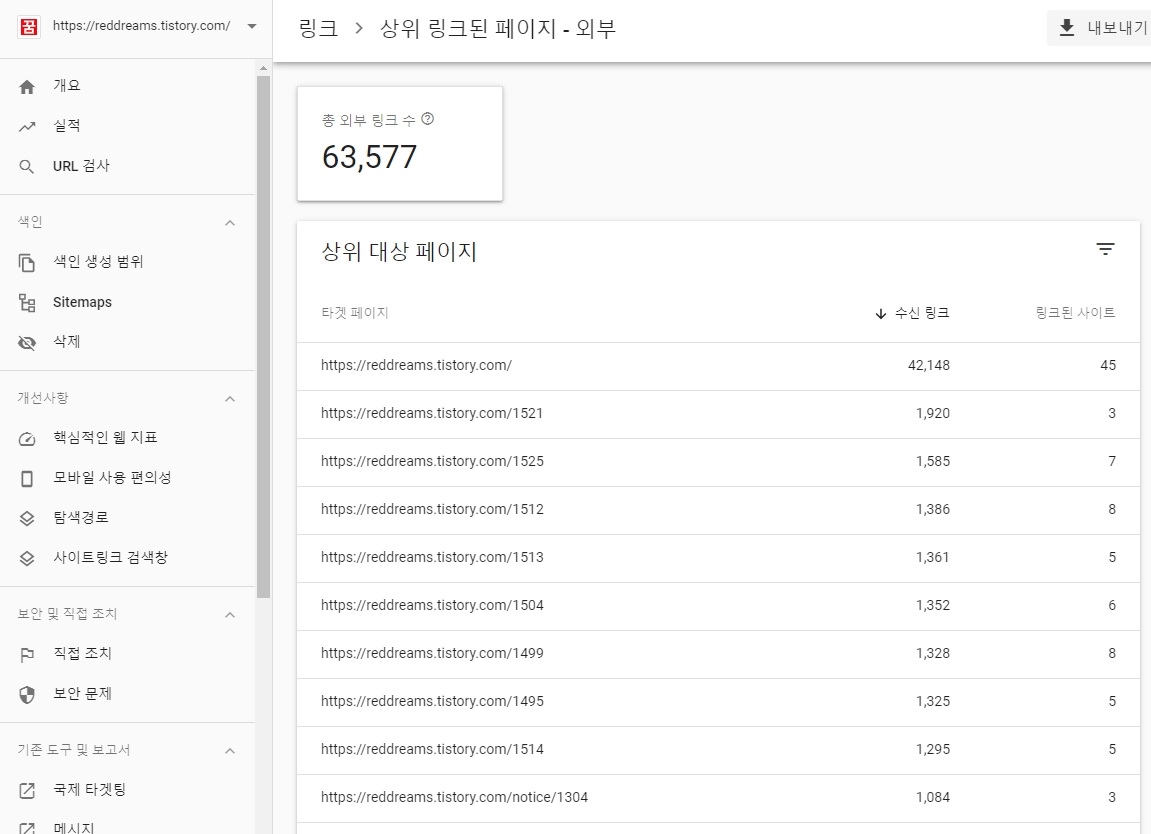Viewport: 1151px width, 834px height.
Task: Open row reddreams.tistory.com/1513
Action: (719, 558)
